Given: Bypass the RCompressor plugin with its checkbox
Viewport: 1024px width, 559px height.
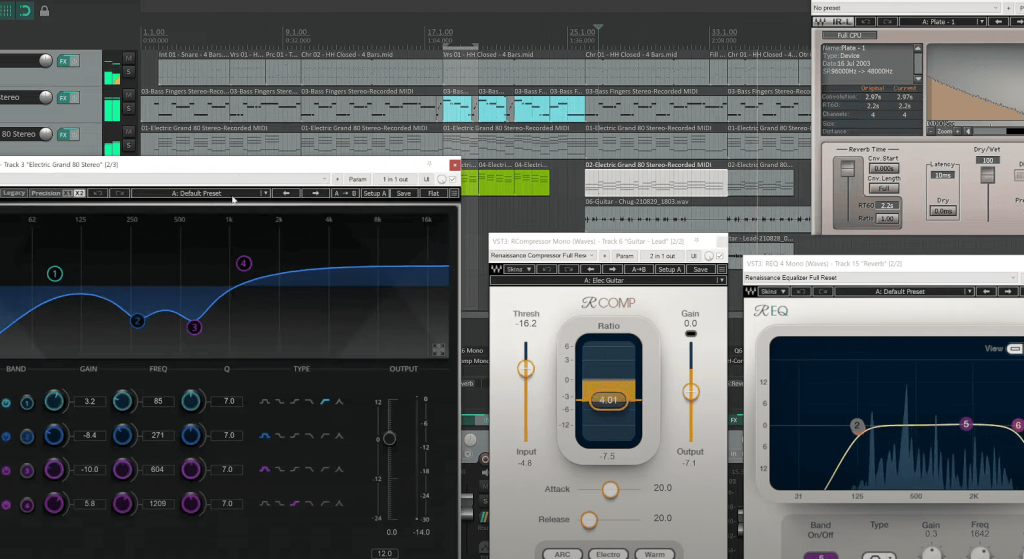Looking at the screenshot, I should pyautogui.click(x=720, y=256).
